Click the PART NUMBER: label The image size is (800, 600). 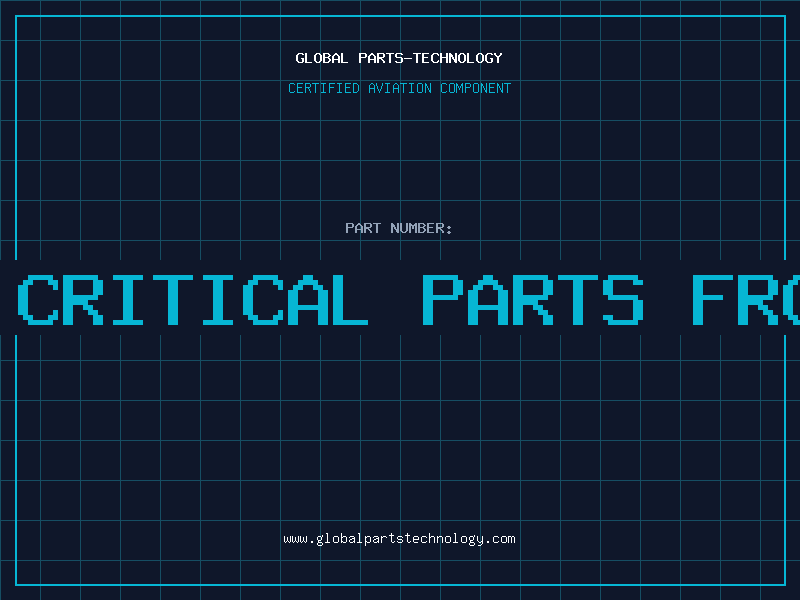399,228
